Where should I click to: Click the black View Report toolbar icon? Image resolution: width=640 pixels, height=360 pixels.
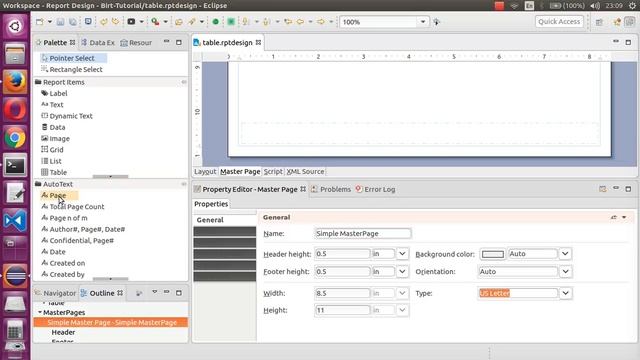pos(131,22)
